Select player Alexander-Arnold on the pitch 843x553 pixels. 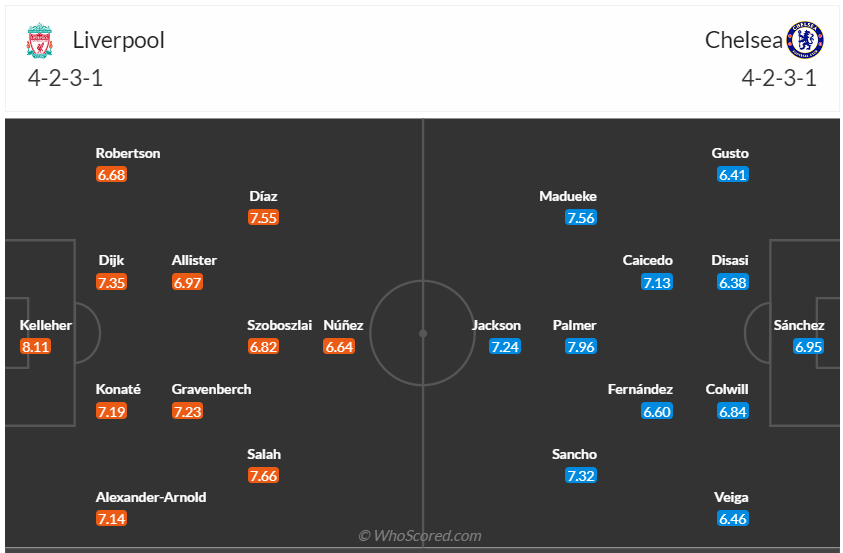(151, 497)
